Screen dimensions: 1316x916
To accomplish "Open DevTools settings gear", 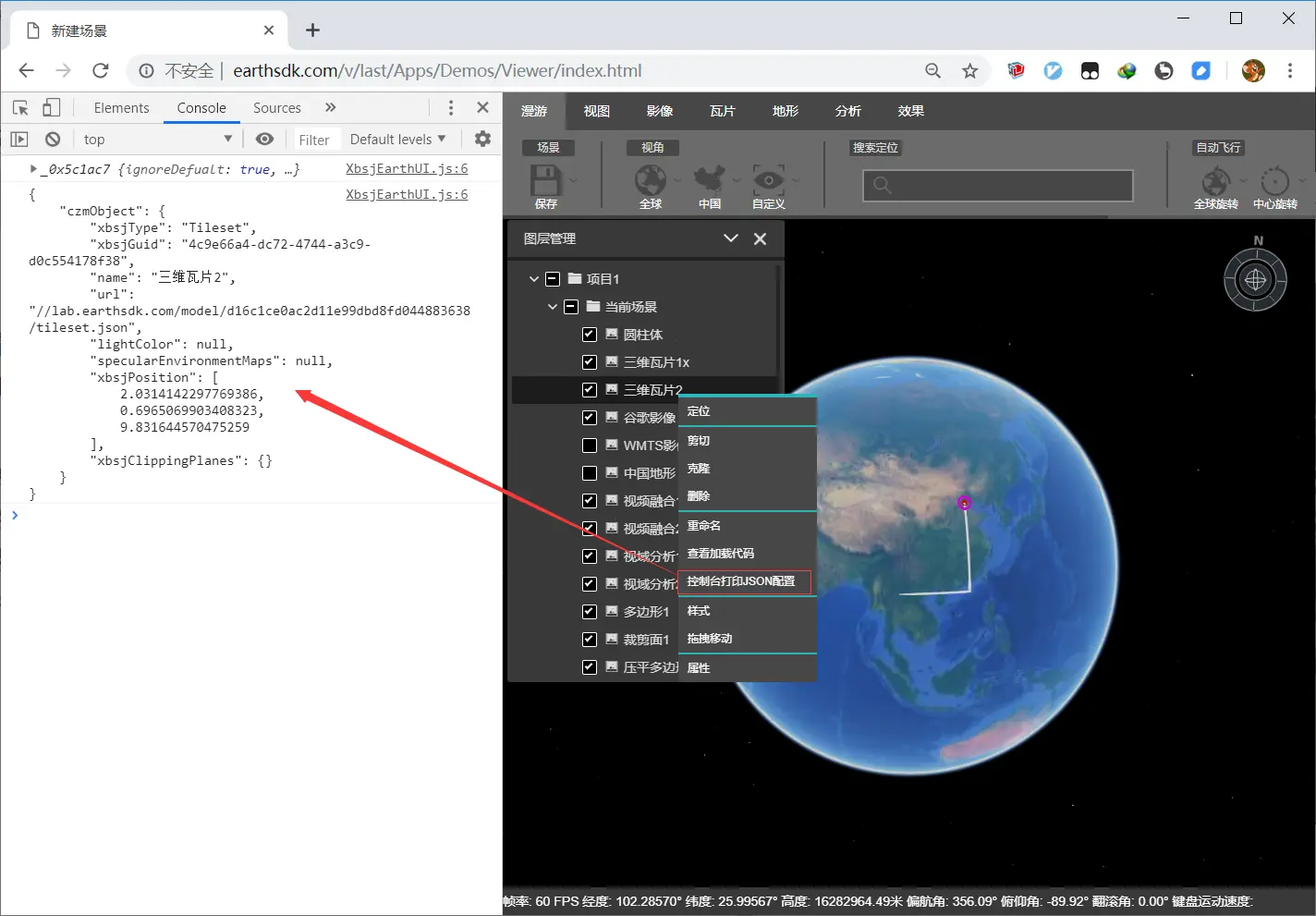I will (x=482, y=139).
